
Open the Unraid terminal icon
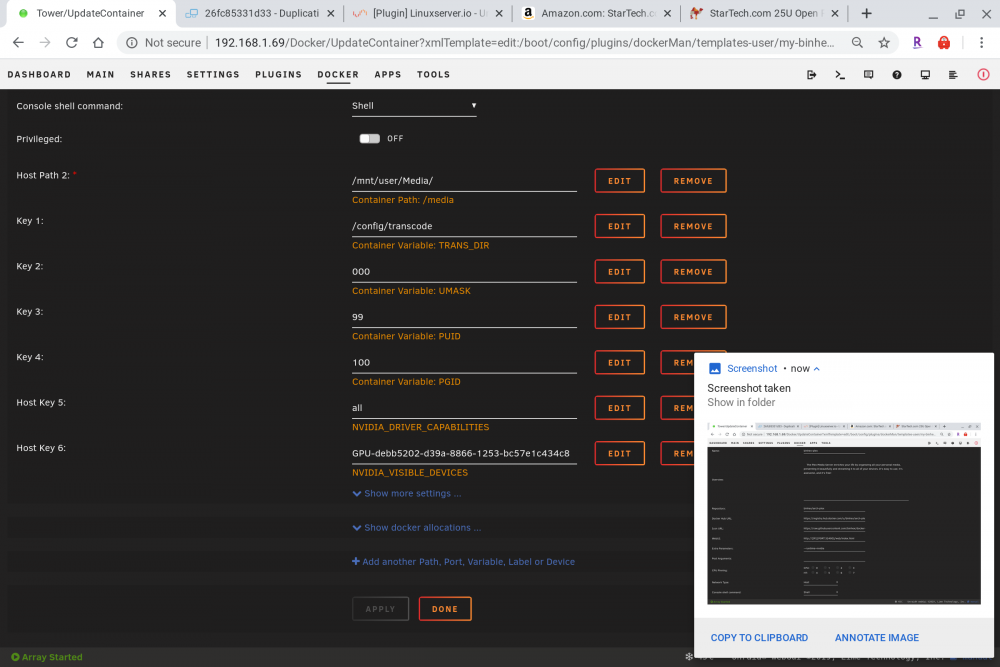point(840,75)
